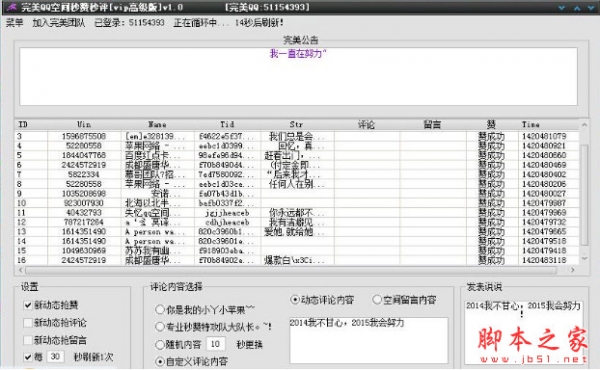Viewport: 600px width, 370px height.
Task: Click Uin cell 1035208698
Action: tap(84, 194)
